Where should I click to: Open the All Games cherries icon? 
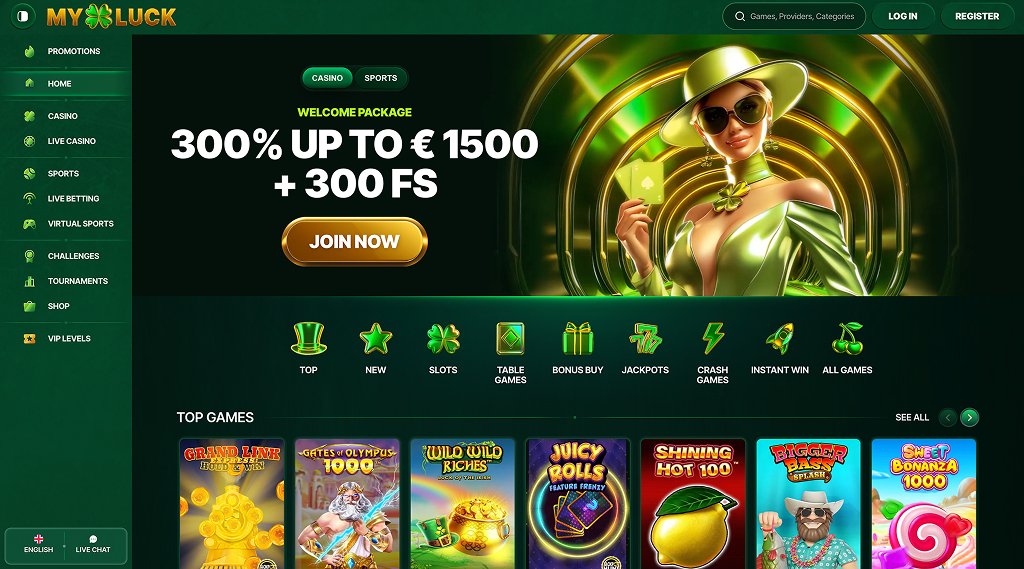coord(847,338)
